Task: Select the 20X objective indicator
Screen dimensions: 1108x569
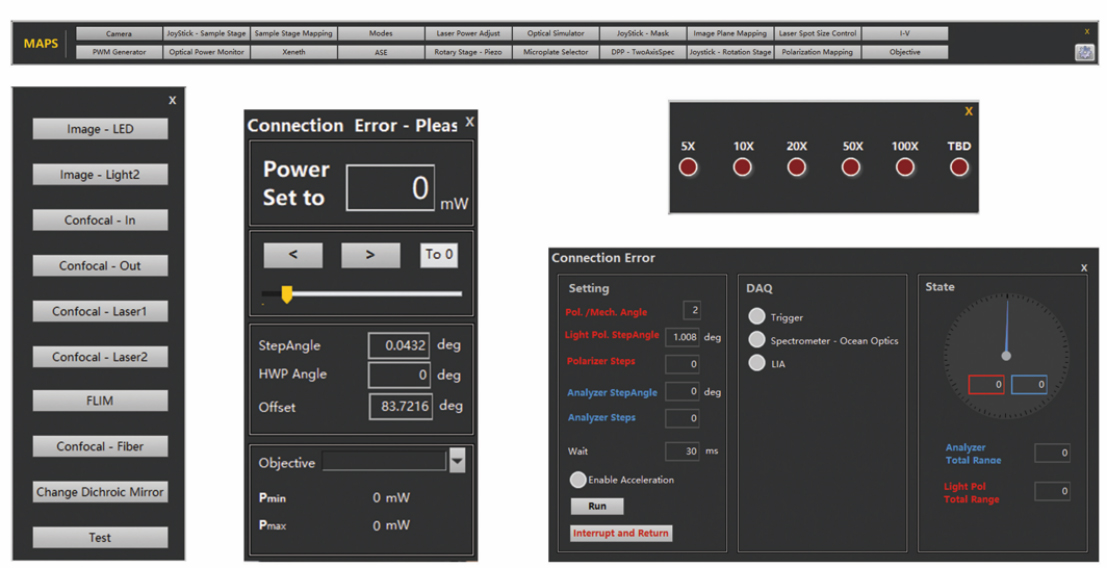Action: coord(796,168)
